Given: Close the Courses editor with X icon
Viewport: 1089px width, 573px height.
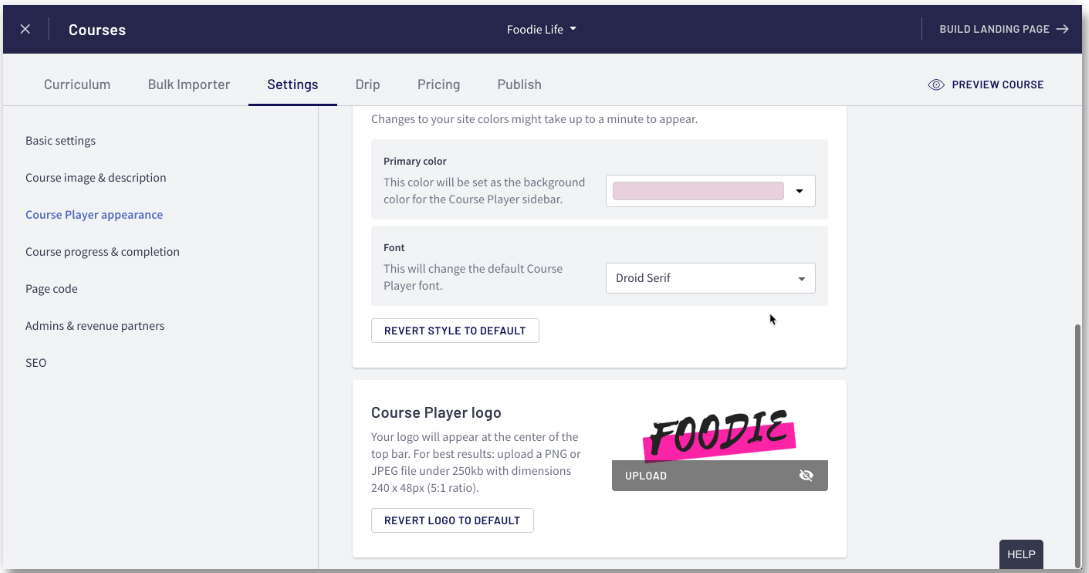Looking at the screenshot, I should [25, 29].
